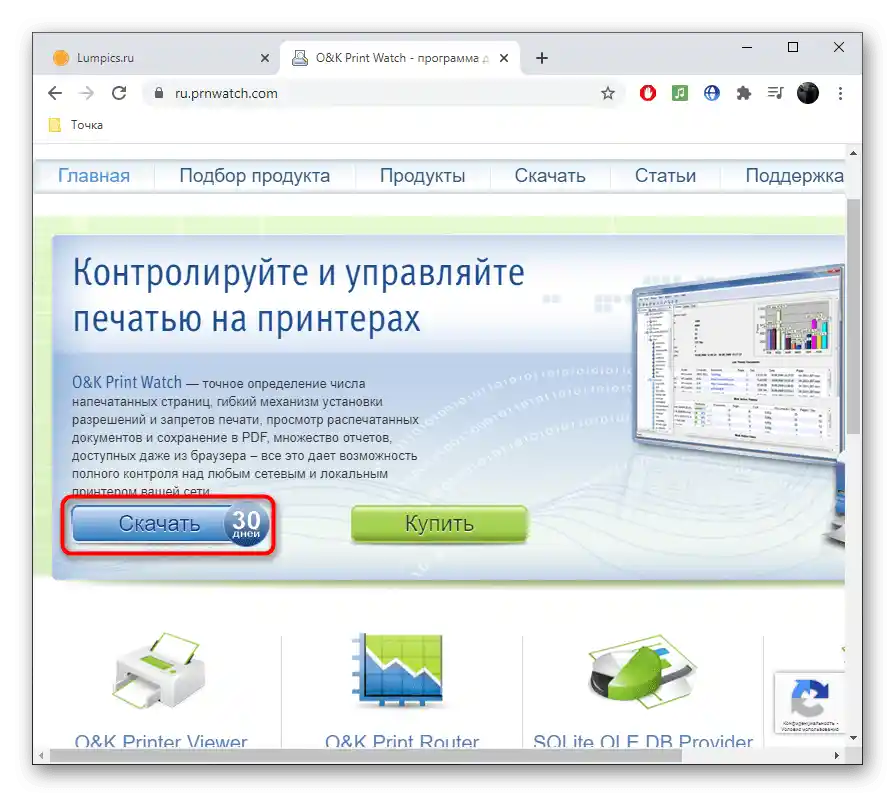Click the O&K Print Watch text link
Screen dimensions: 895x797
pos(127,382)
